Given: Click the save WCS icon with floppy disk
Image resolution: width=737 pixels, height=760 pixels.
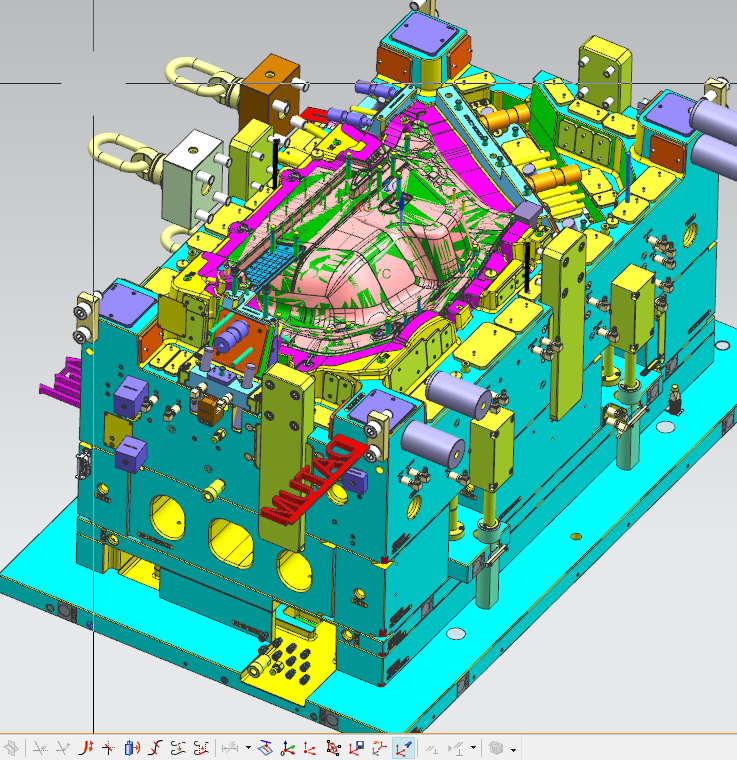Looking at the screenshot, I should point(357,748).
